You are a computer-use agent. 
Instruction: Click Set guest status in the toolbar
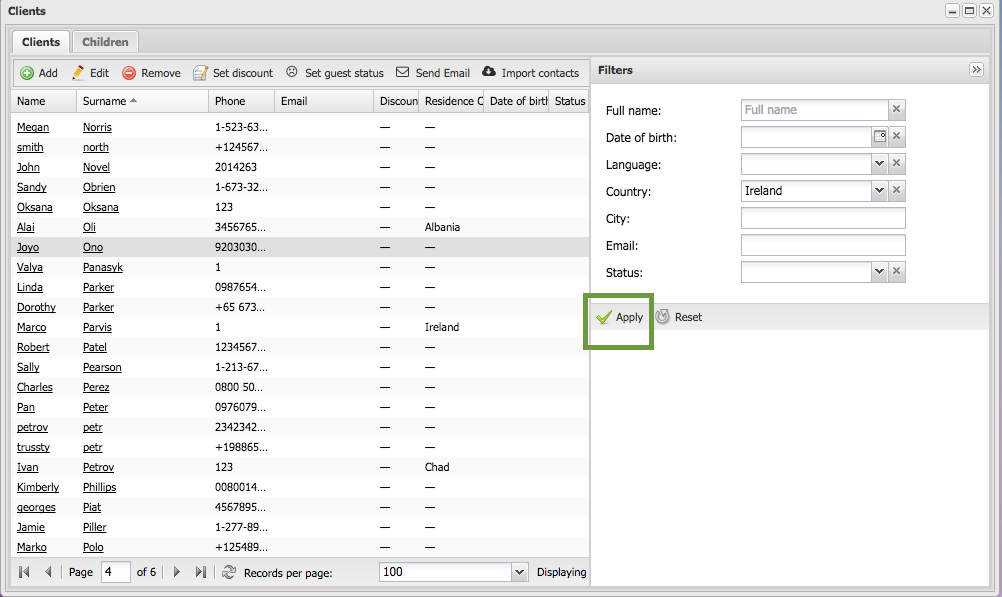pyautogui.click(x=334, y=73)
